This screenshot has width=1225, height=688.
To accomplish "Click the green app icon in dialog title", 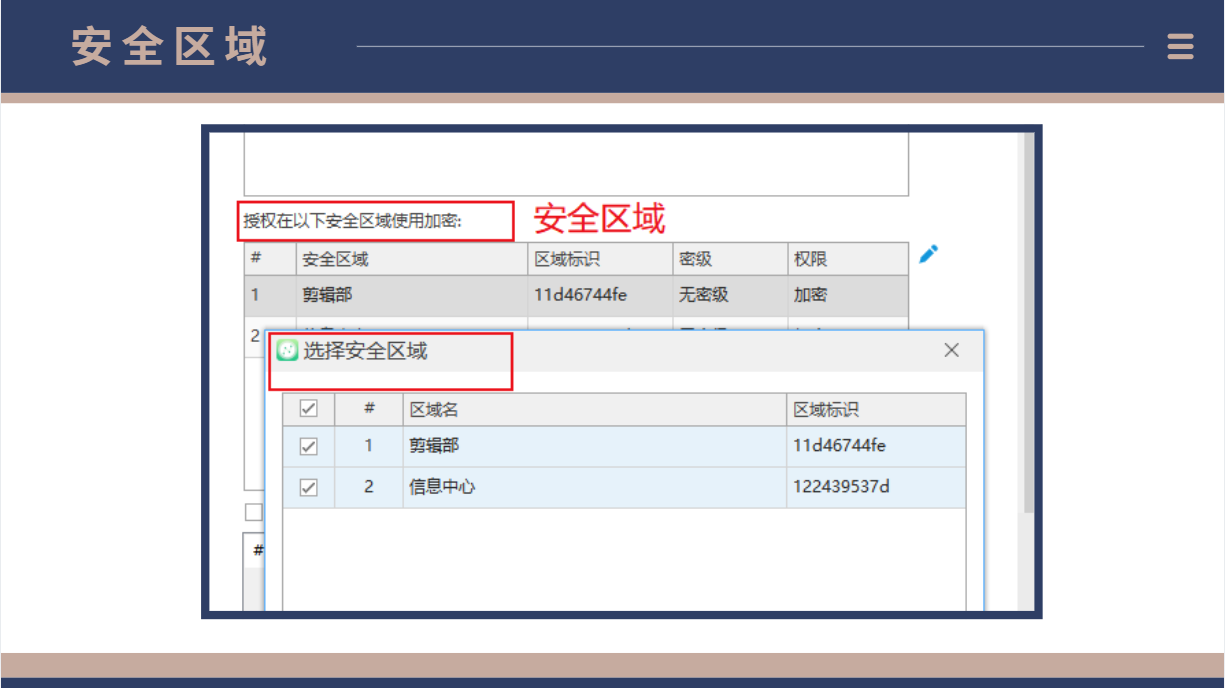I will pos(287,350).
